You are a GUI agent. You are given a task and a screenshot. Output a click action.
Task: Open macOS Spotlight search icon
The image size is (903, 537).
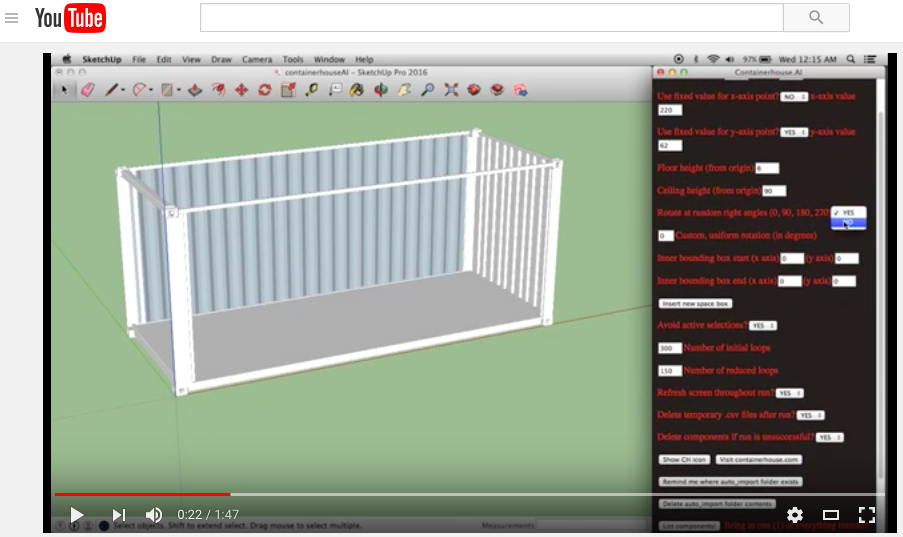pyautogui.click(x=851, y=59)
